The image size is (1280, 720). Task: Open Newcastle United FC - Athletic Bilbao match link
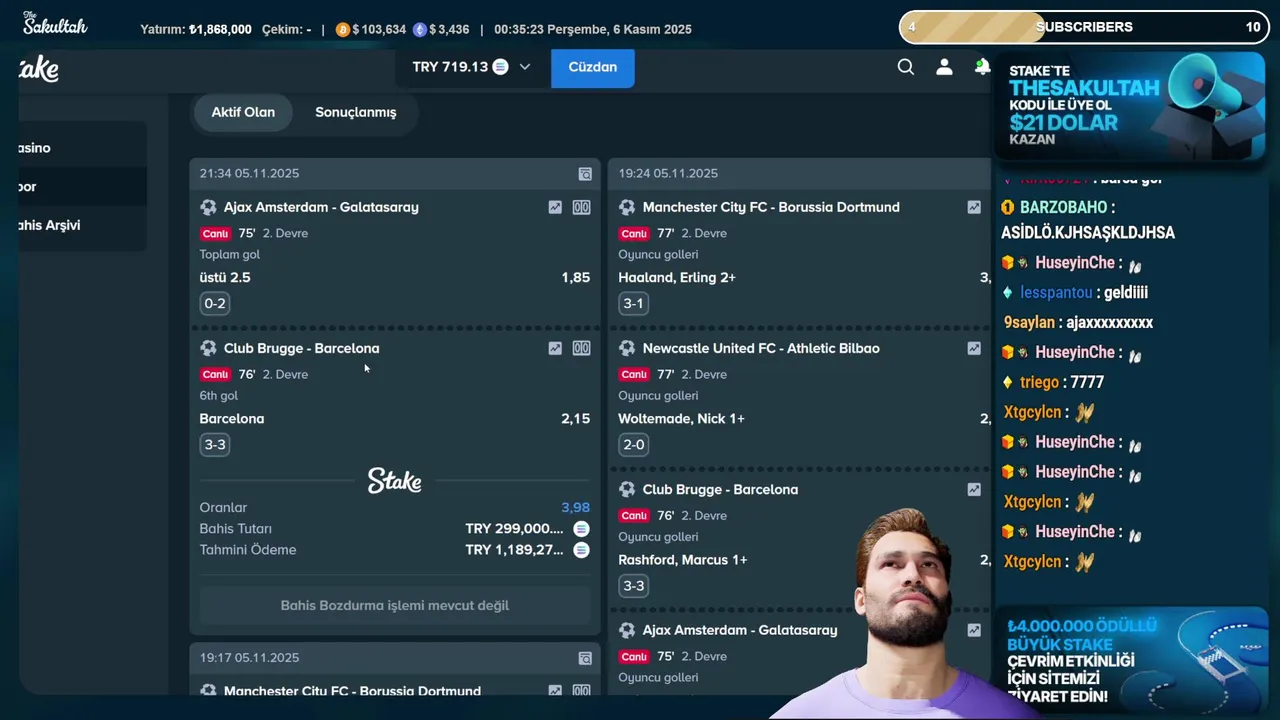point(761,348)
